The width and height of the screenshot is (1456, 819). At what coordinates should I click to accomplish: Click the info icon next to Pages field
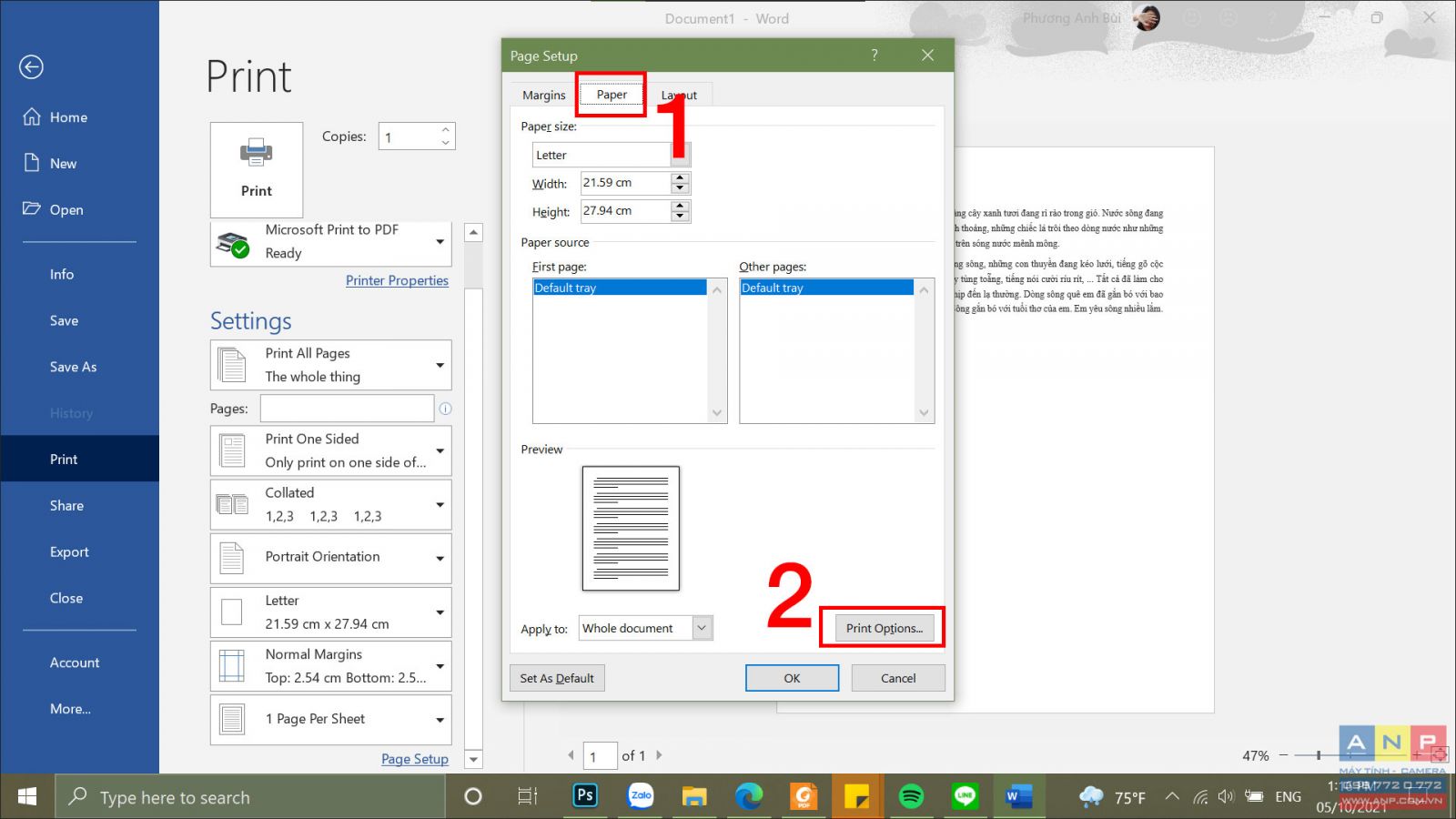445,409
